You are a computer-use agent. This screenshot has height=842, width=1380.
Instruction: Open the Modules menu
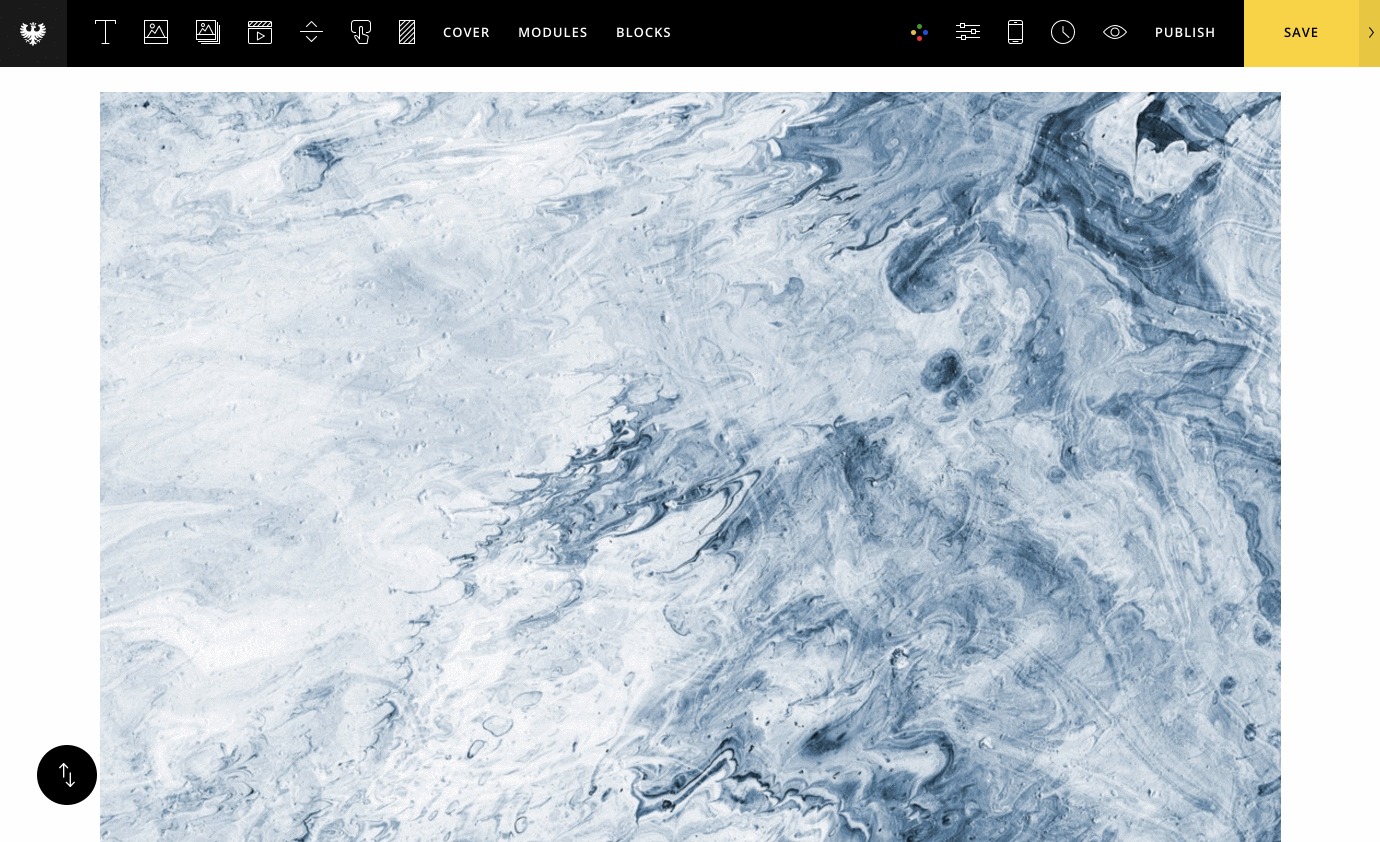click(553, 33)
